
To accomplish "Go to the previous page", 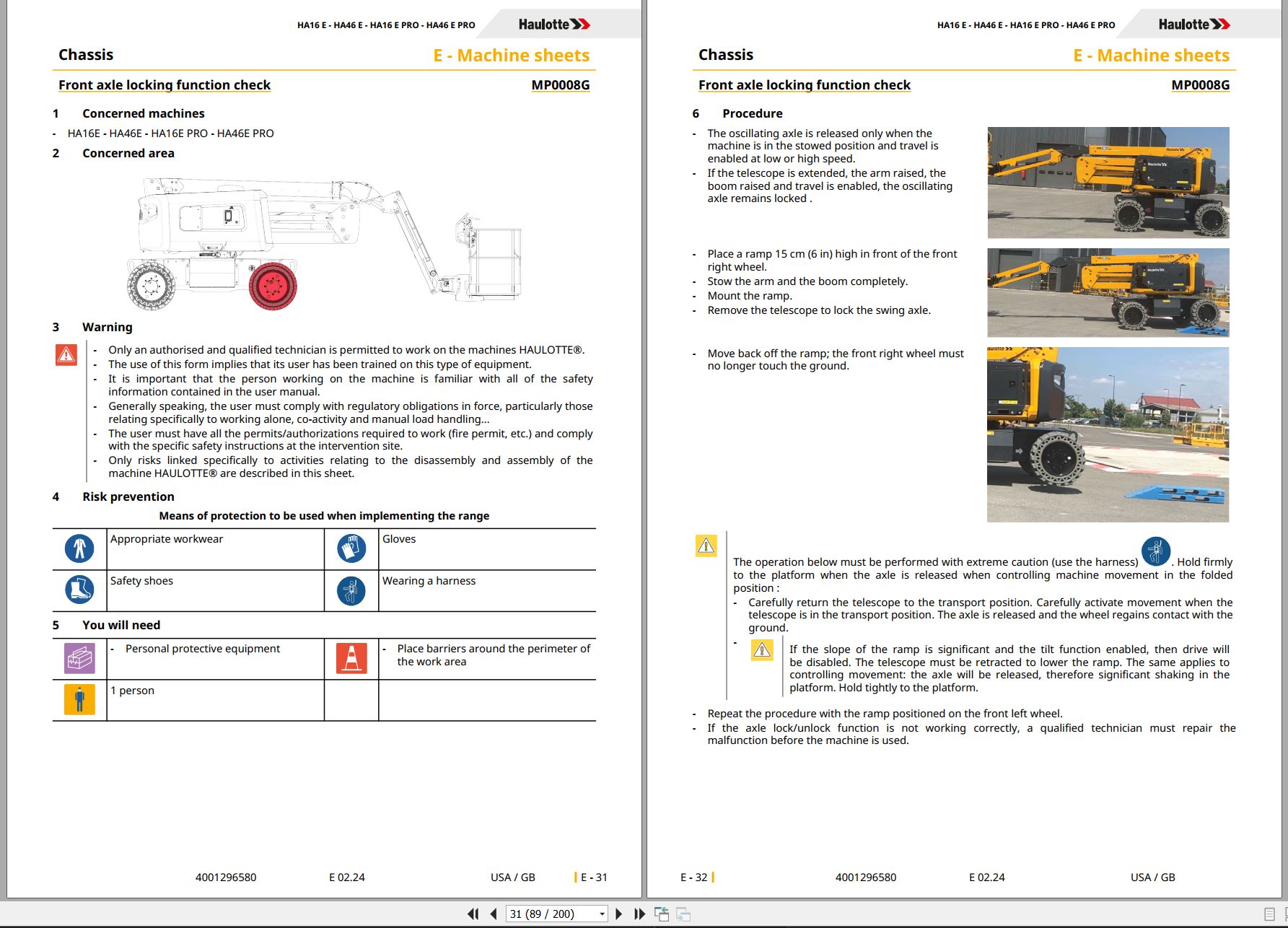I will 494,914.
